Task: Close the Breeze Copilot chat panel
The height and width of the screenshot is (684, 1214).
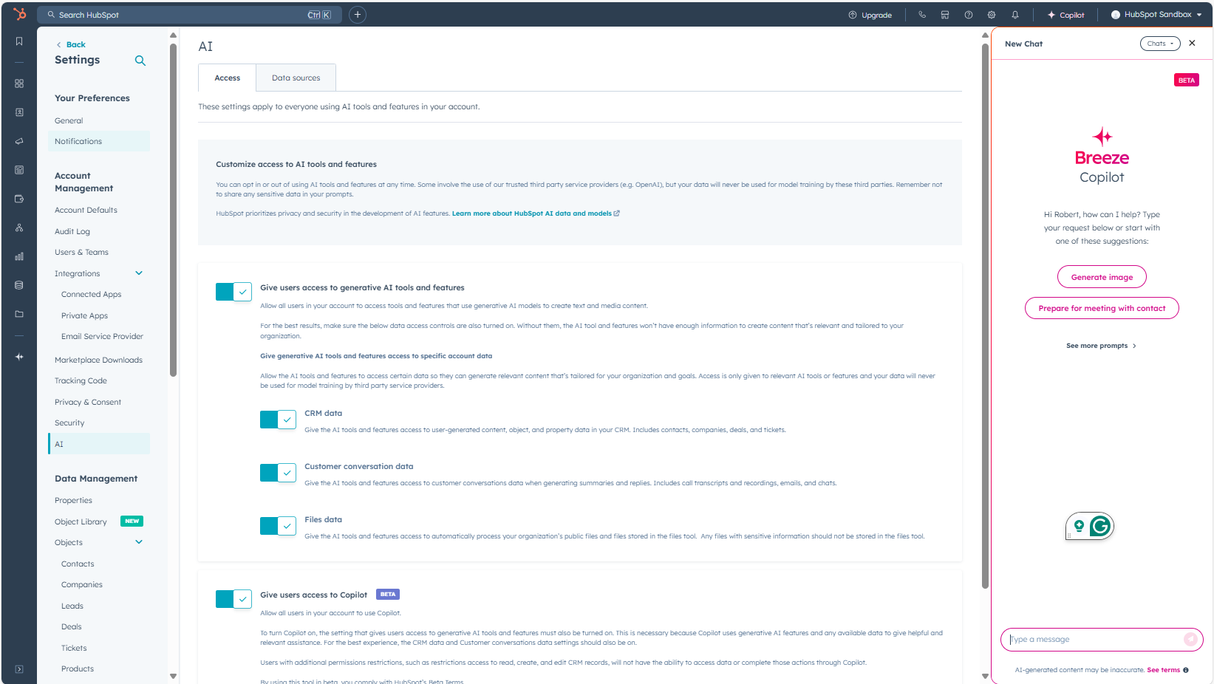Action: pos(1192,44)
